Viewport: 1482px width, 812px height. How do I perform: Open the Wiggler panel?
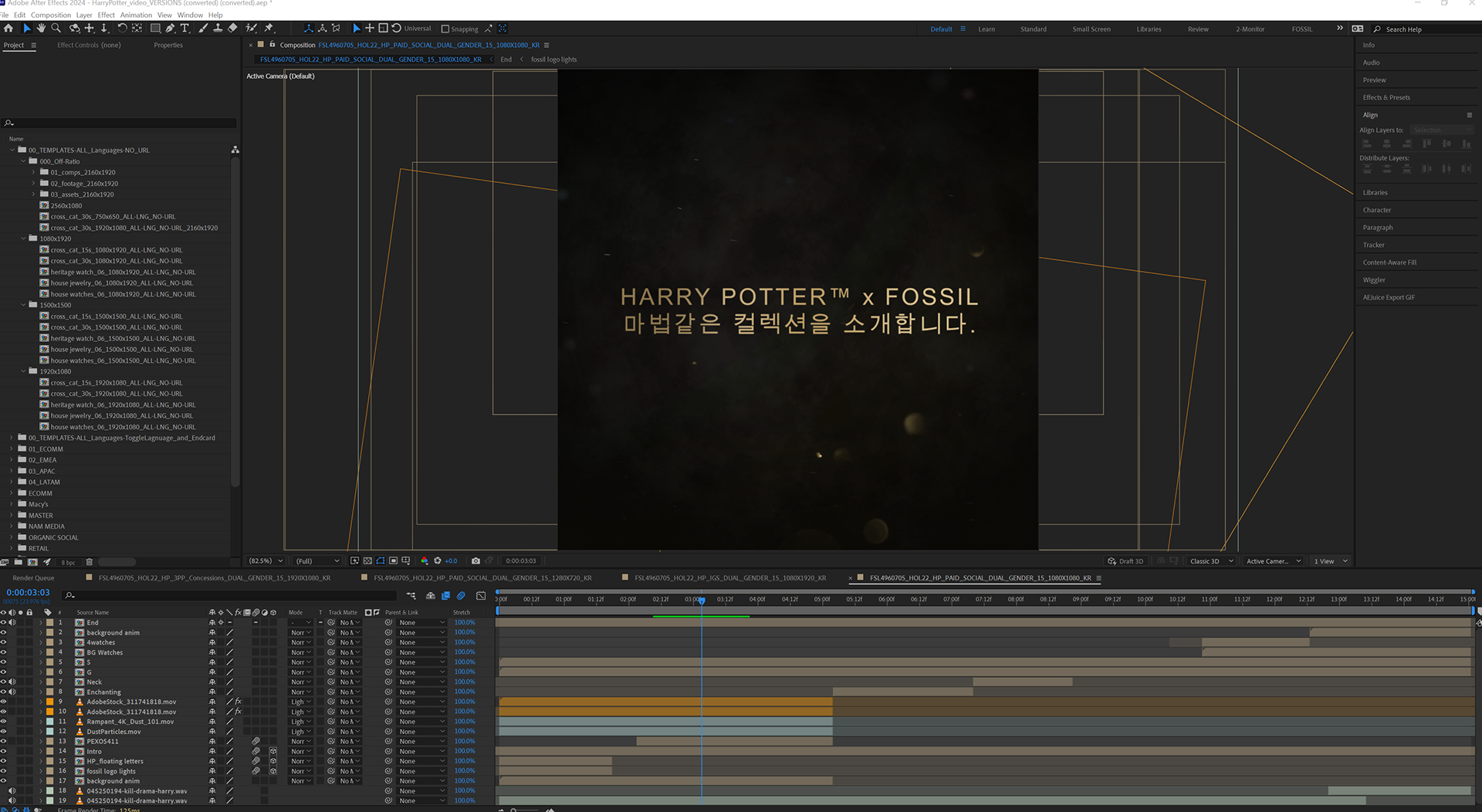(1374, 279)
